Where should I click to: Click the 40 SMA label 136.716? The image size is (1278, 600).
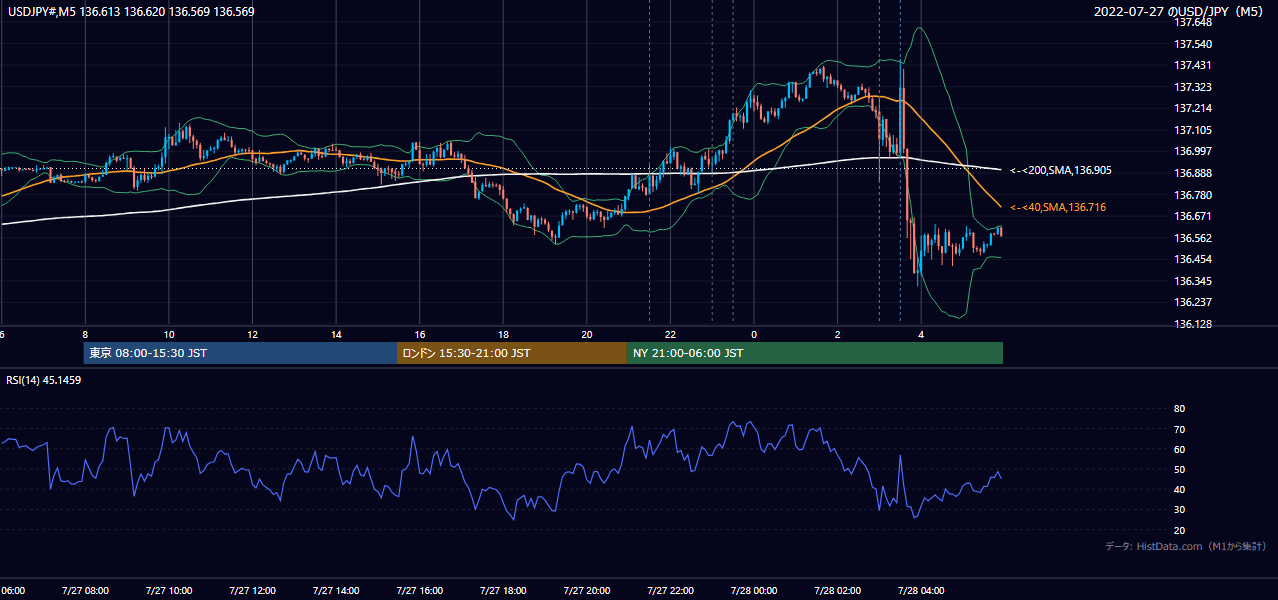(1060, 207)
